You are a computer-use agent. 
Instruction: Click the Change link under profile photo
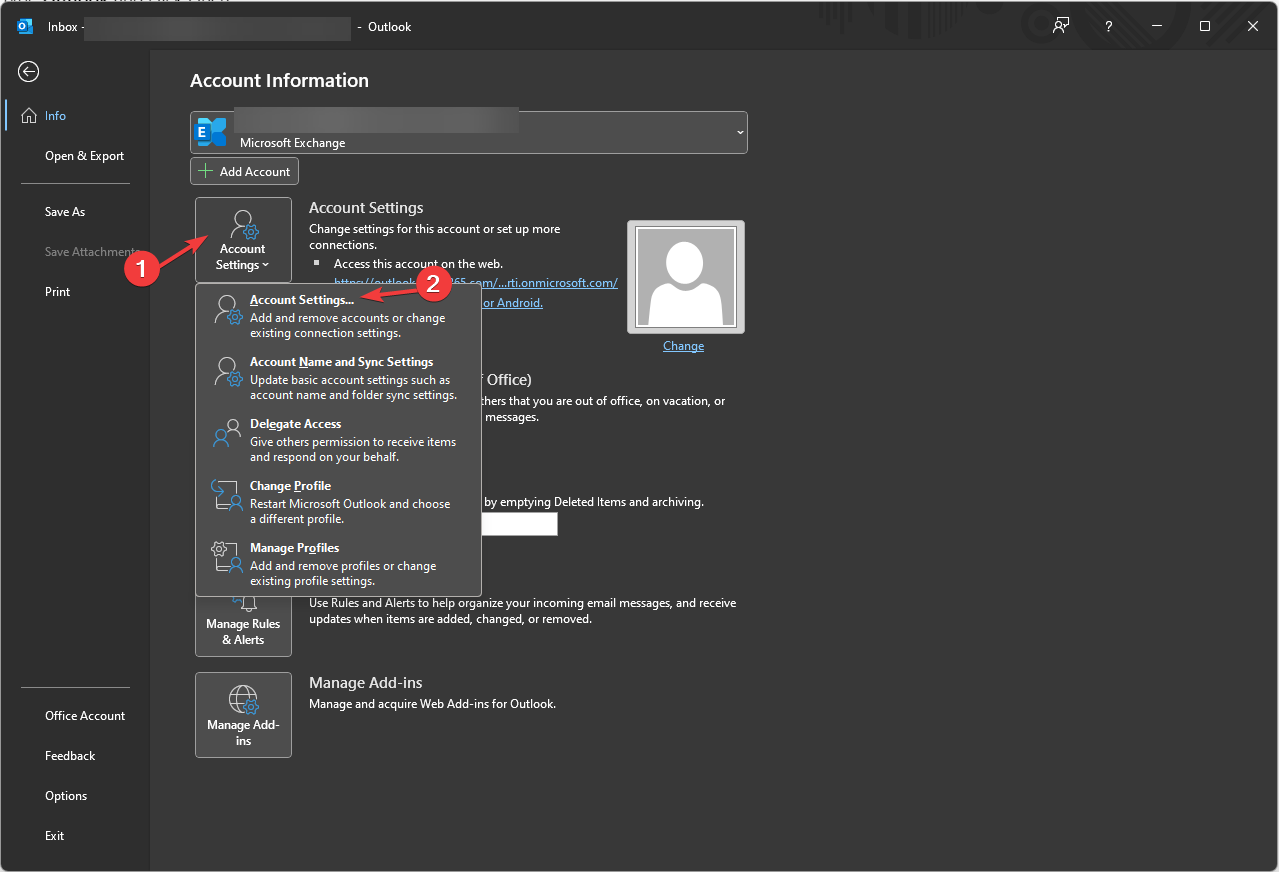pyautogui.click(x=683, y=346)
